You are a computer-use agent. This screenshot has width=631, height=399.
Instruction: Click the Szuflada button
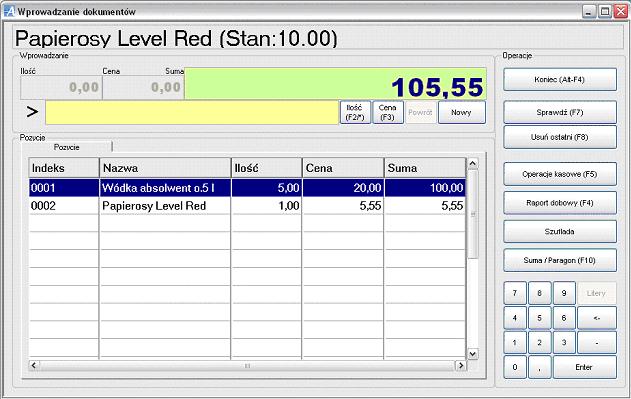click(x=560, y=232)
